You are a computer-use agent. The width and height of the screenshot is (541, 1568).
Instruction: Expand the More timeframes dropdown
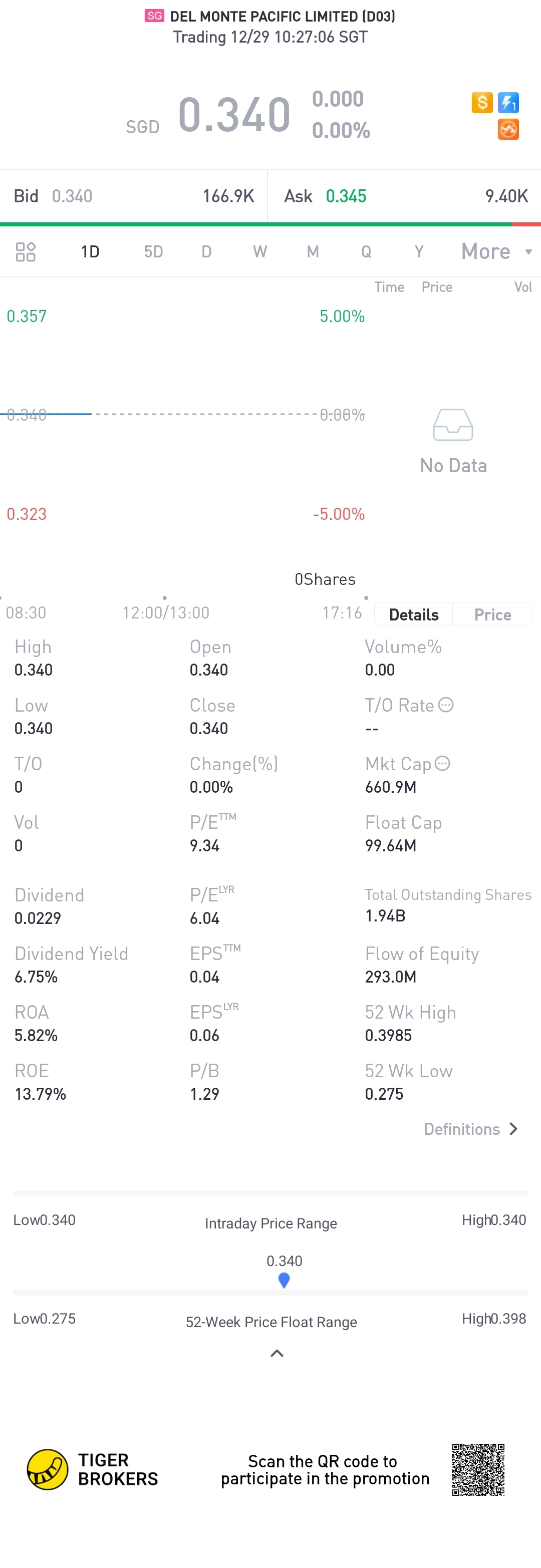(496, 251)
